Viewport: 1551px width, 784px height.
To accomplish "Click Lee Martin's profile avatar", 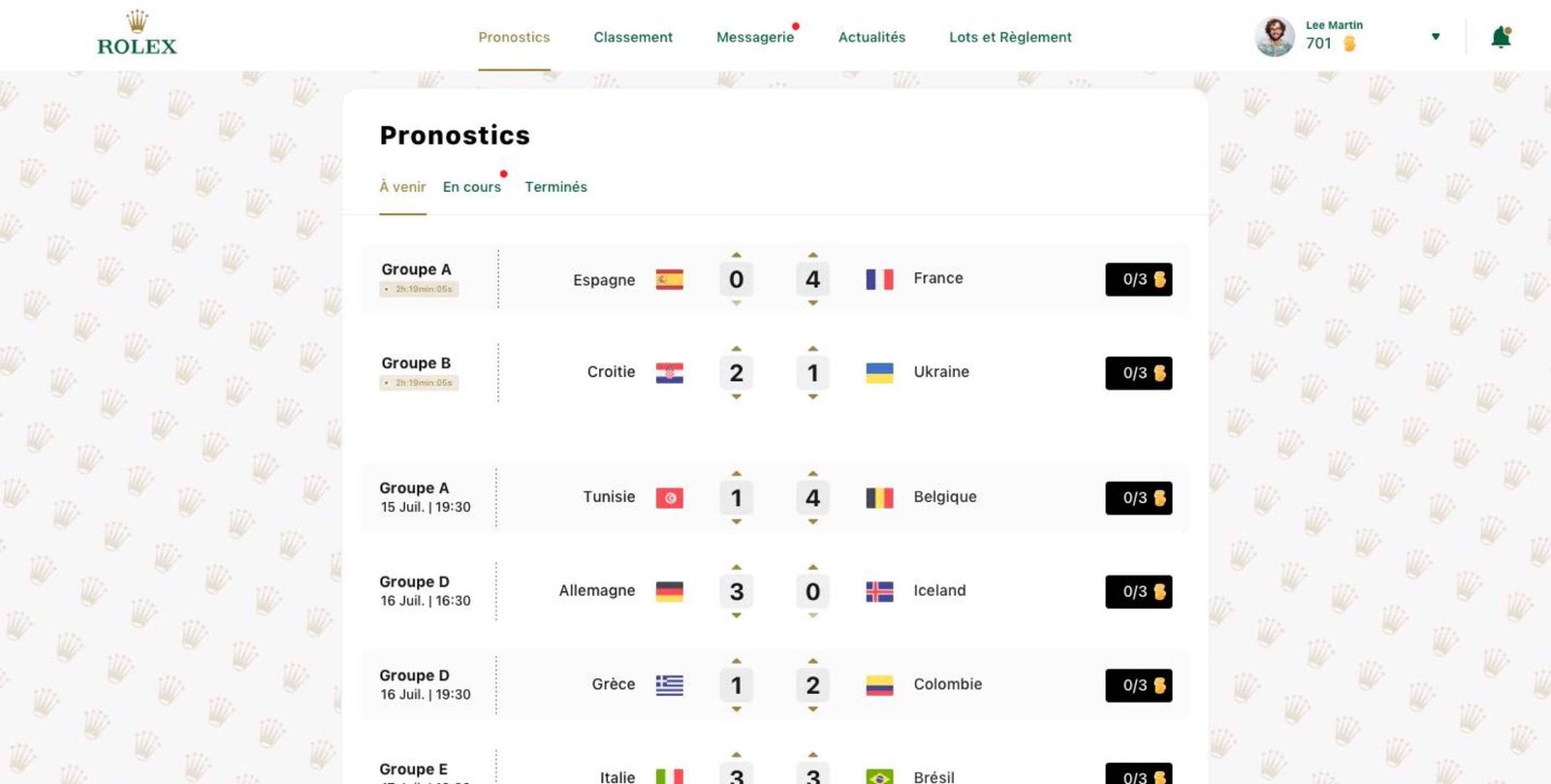I will [1274, 36].
